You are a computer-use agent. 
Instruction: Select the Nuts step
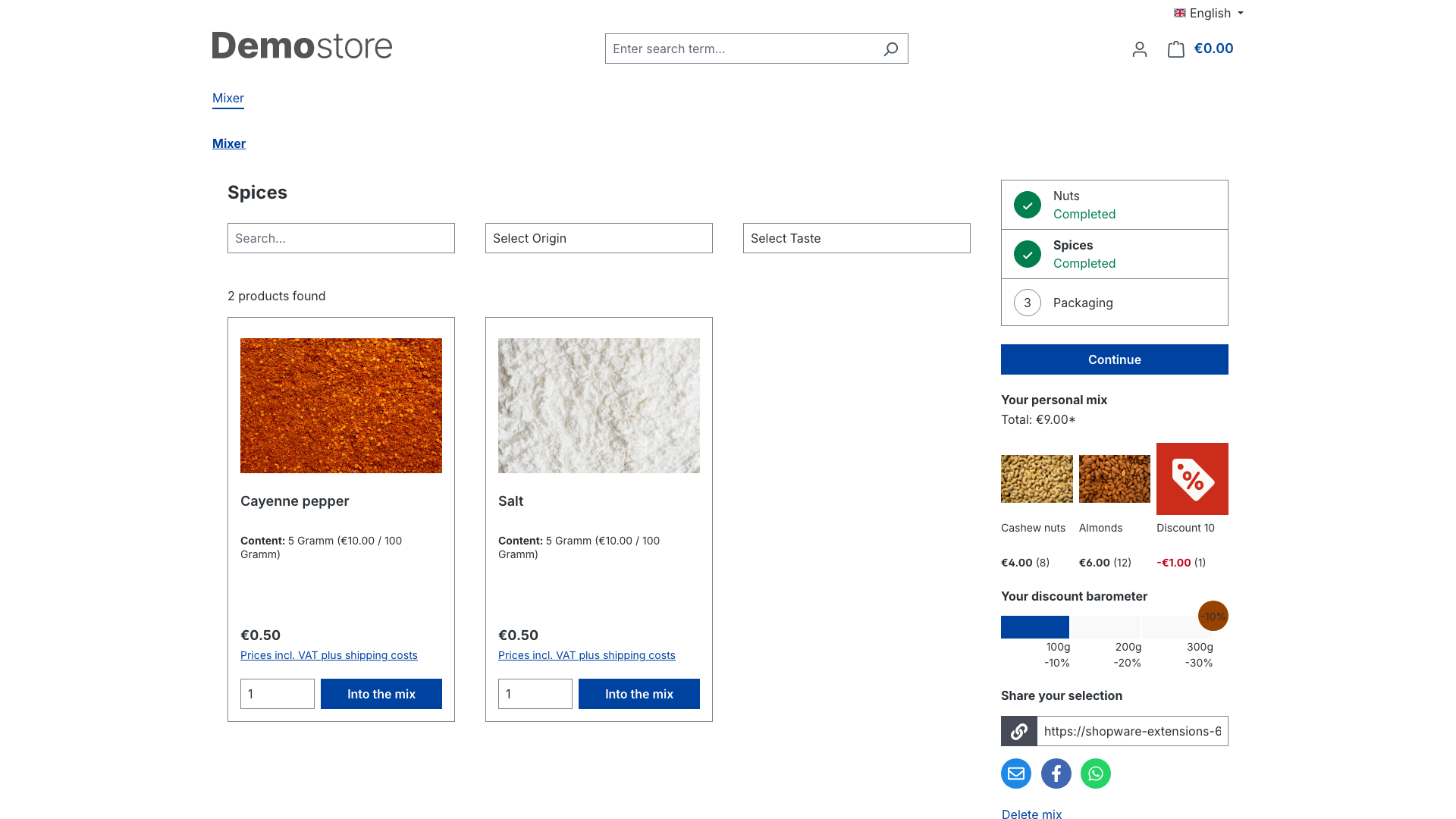[1115, 205]
